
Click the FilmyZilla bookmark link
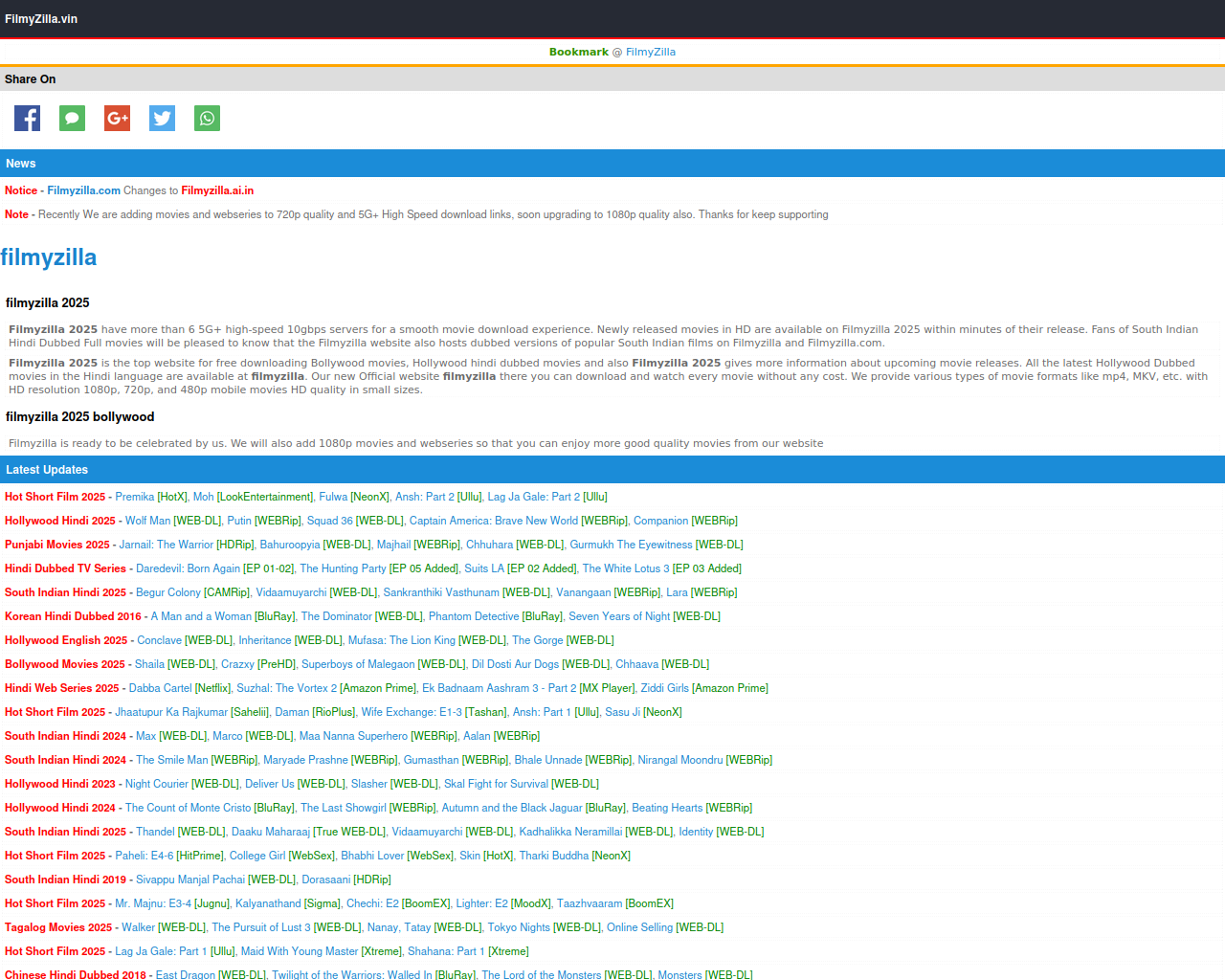(651, 52)
